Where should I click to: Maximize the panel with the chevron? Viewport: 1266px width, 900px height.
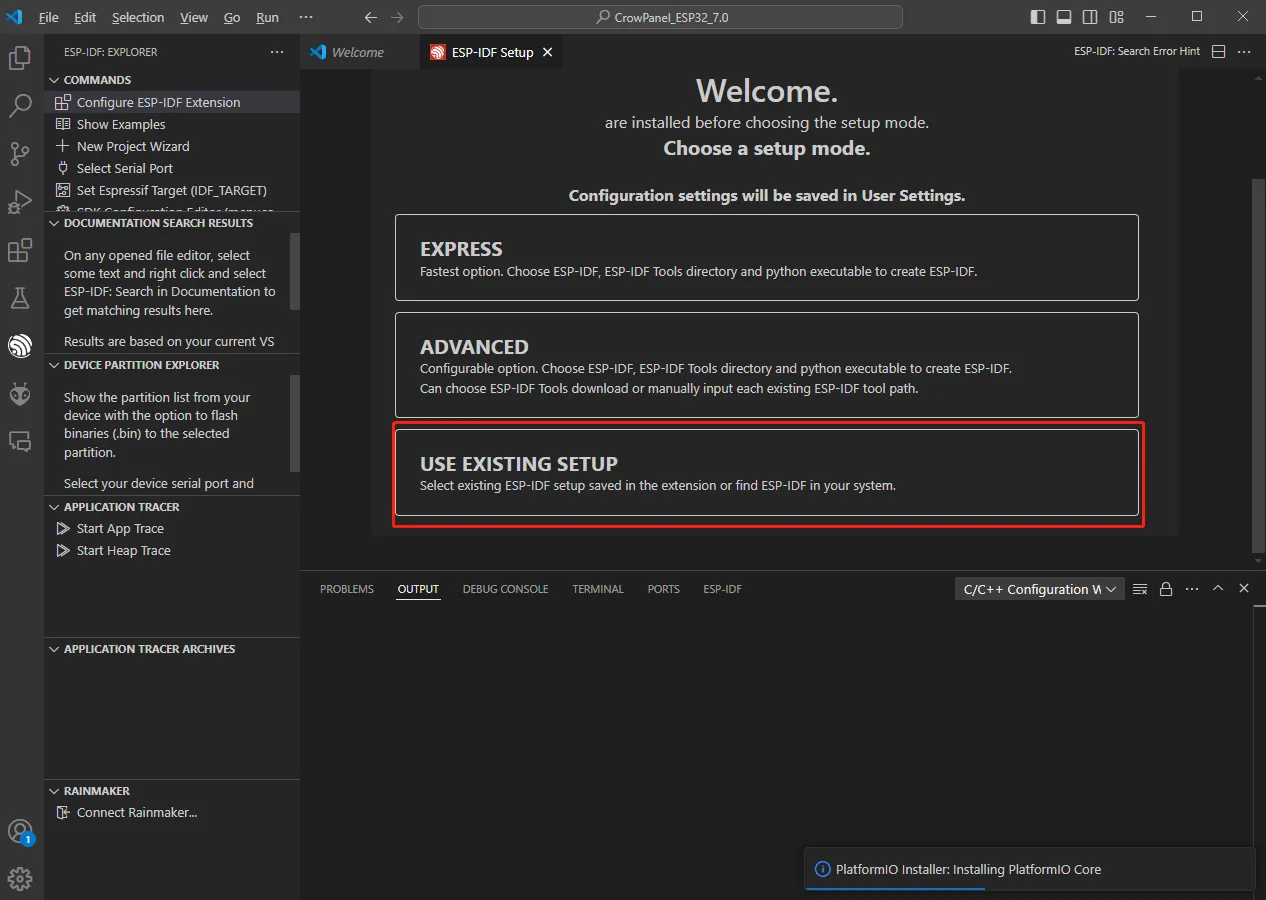click(1218, 589)
